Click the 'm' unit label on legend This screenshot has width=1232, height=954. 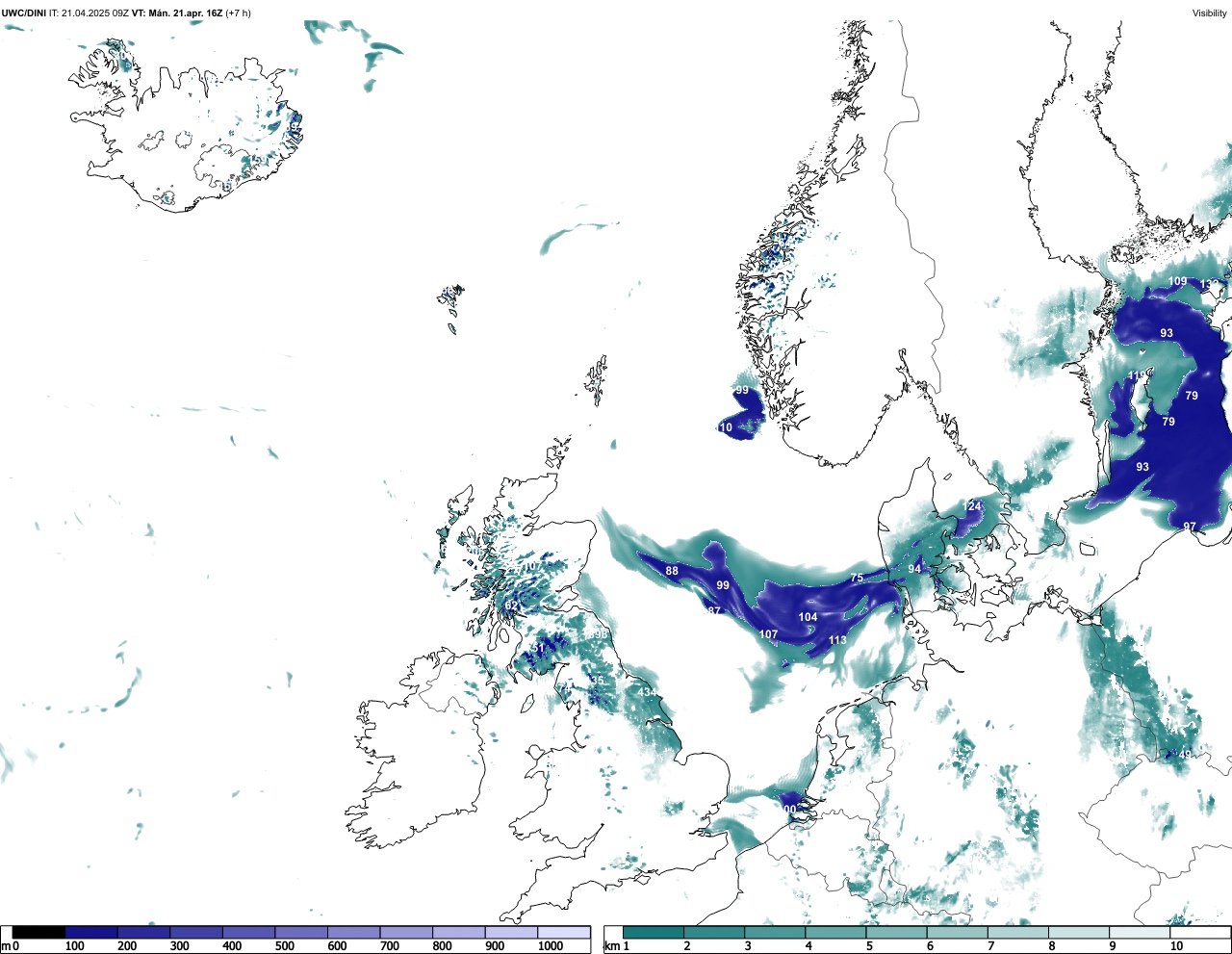pos(6,946)
